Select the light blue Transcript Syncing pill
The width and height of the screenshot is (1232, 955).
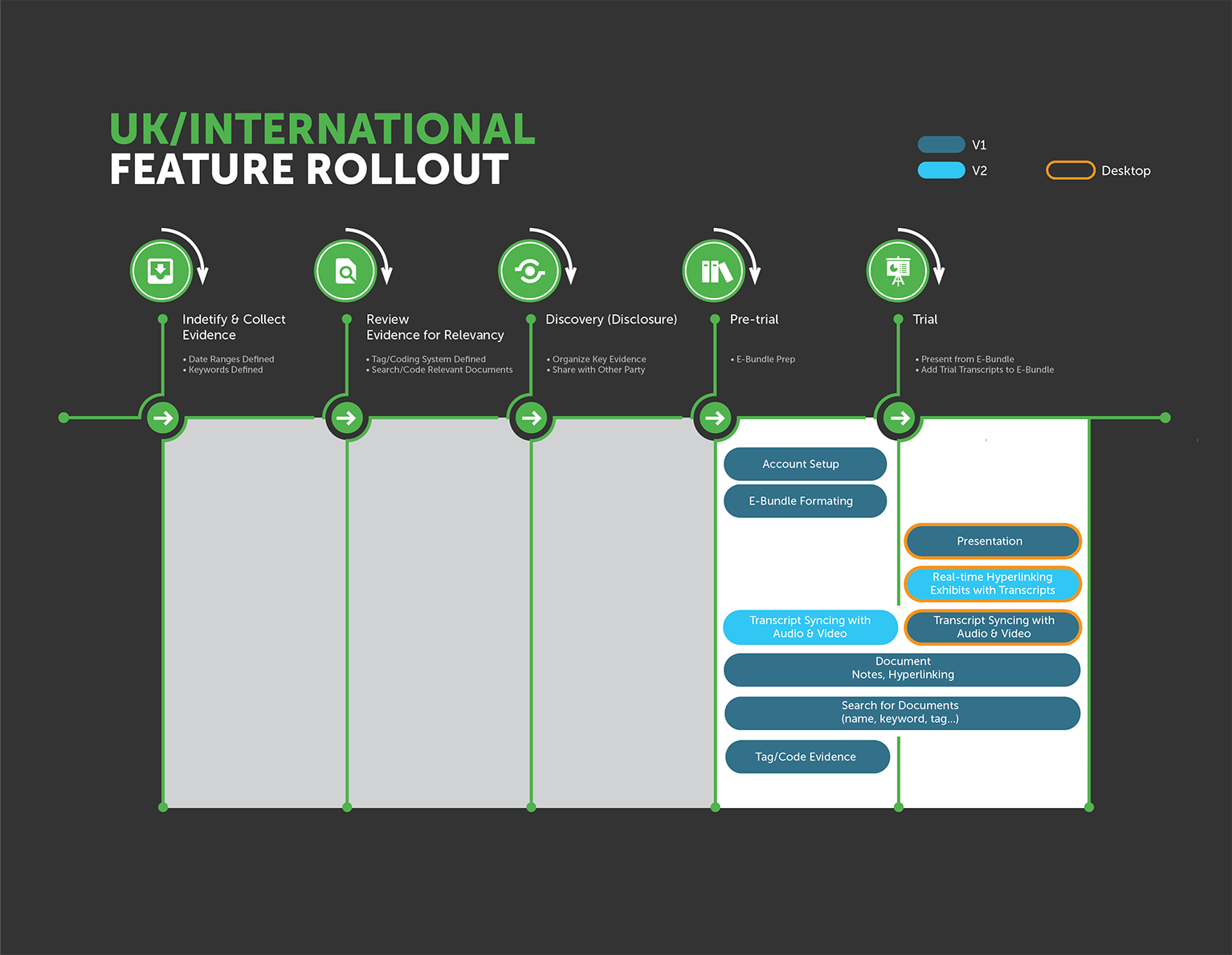coord(810,627)
